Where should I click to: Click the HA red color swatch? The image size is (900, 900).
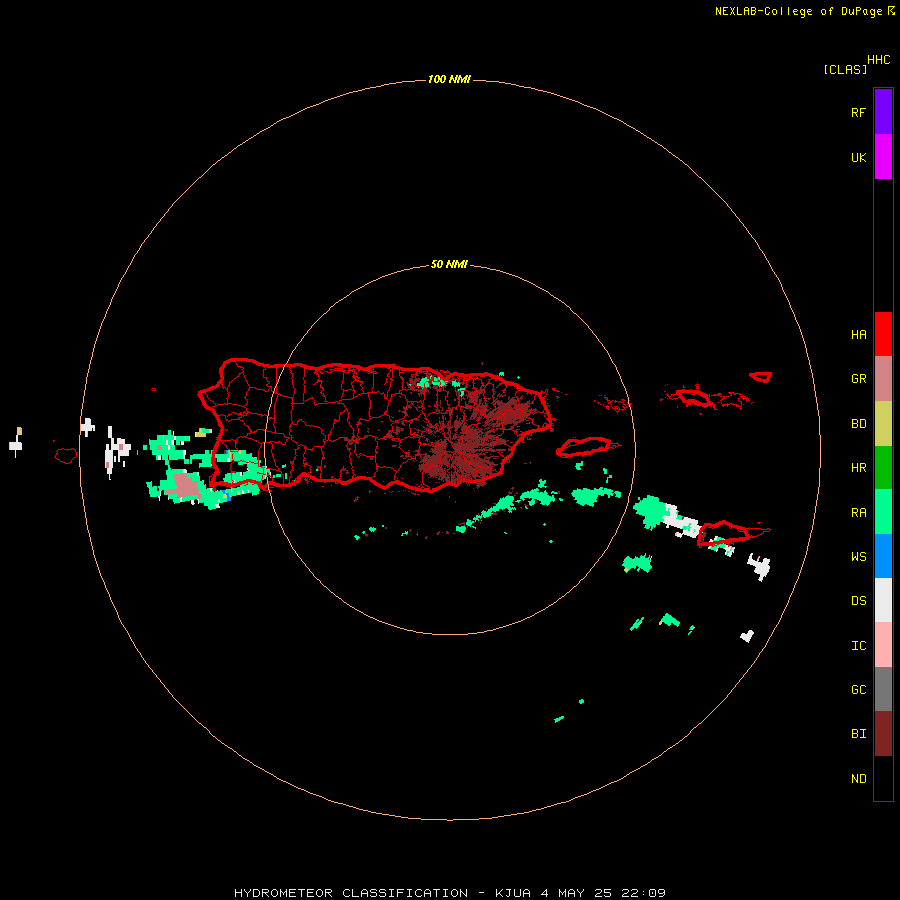883,334
